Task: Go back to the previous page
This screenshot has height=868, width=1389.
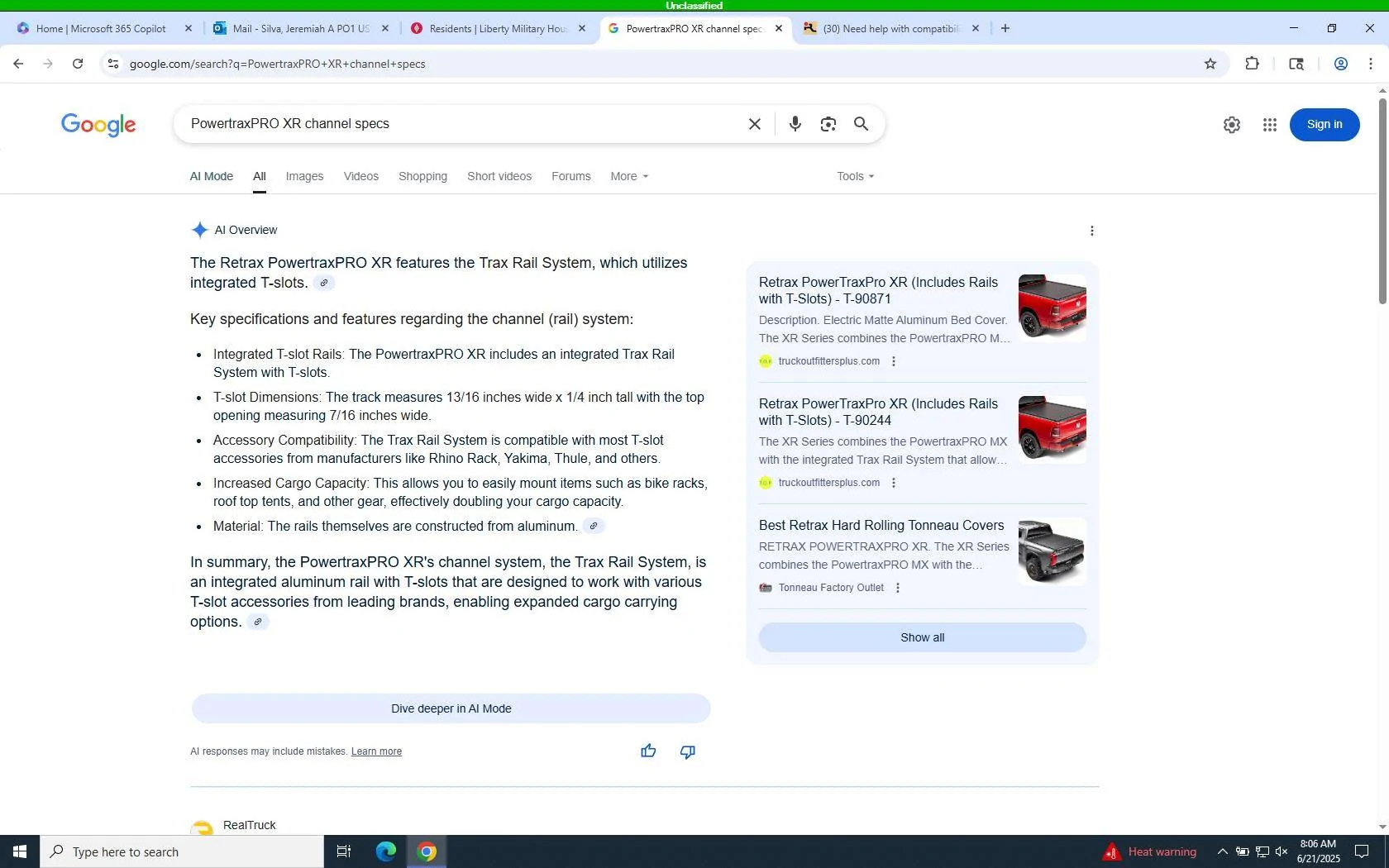Action: pos(18,64)
